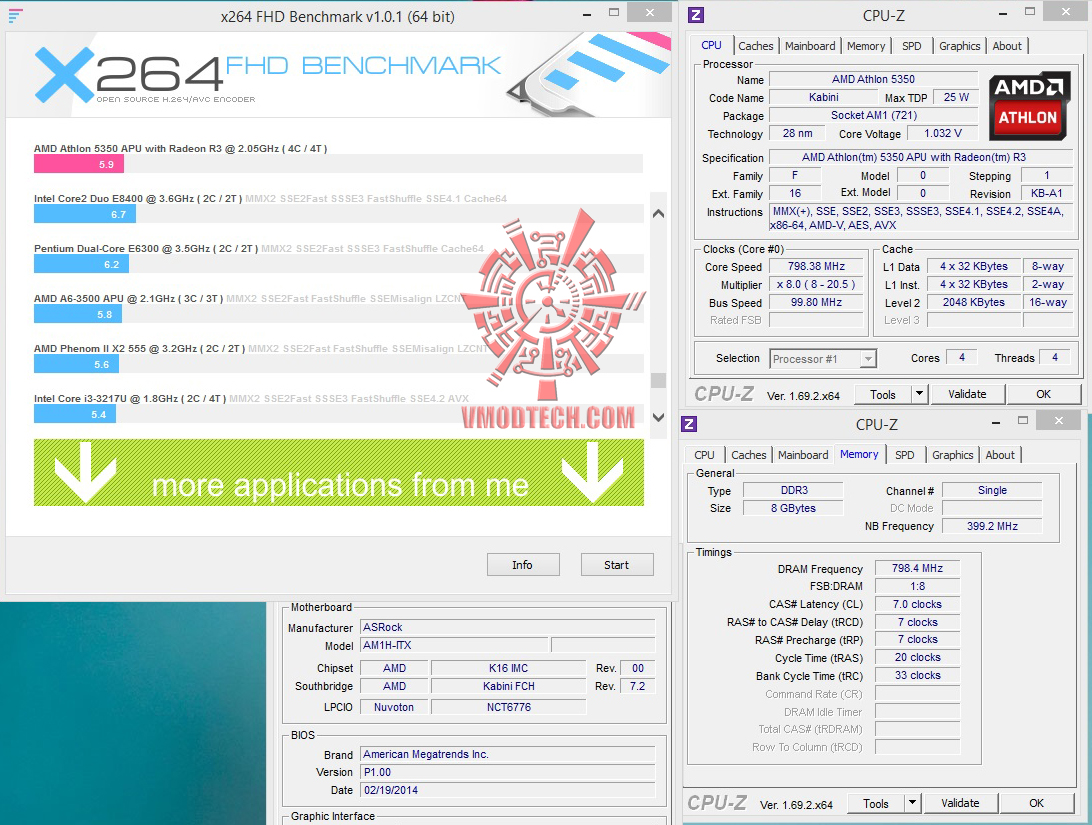The height and width of the screenshot is (825, 1092).
Task: Click the Nuvoton LPCIO field
Action: tap(393, 707)
